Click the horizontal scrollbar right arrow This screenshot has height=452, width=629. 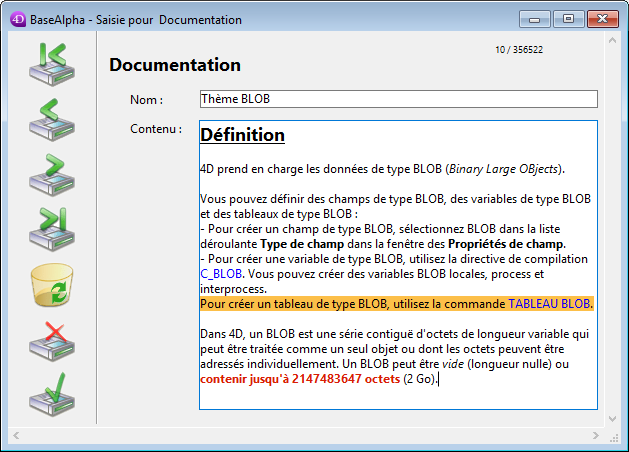596,436
